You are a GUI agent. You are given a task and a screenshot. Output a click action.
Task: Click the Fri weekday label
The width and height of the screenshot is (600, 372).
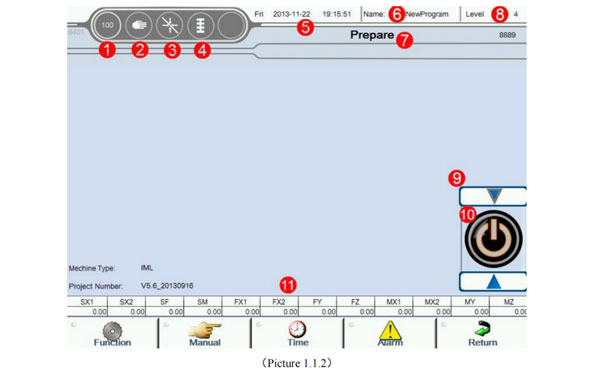click(x=259, y=14)
